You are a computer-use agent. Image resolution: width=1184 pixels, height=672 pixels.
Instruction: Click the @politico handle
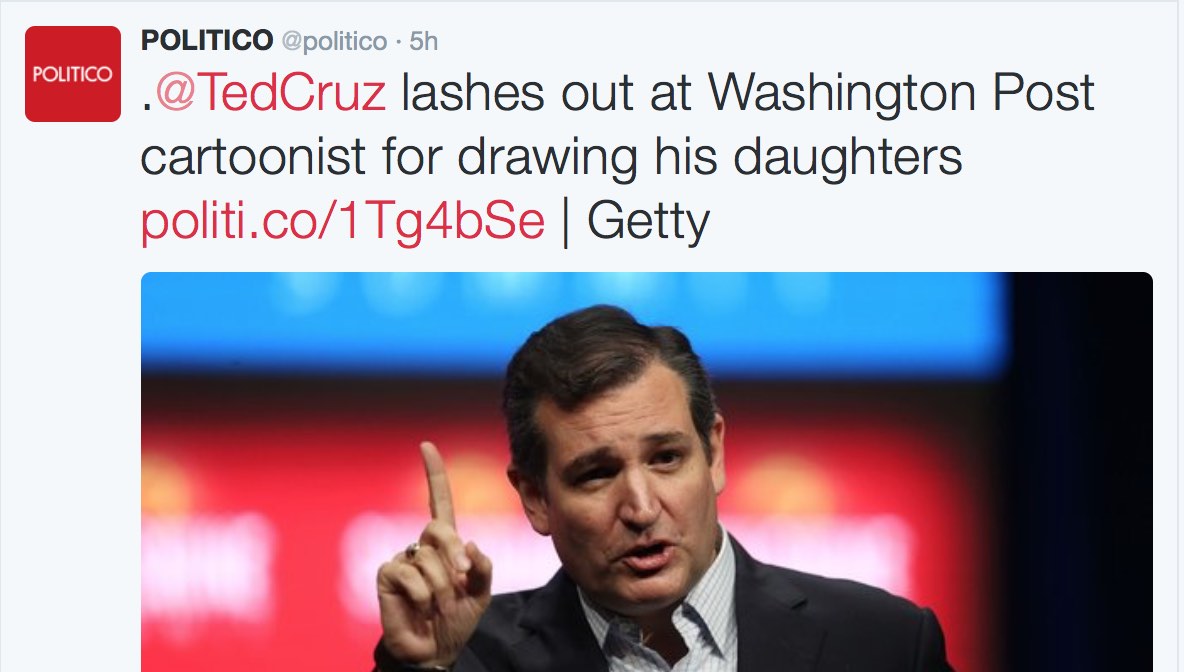tap(333, 42)
